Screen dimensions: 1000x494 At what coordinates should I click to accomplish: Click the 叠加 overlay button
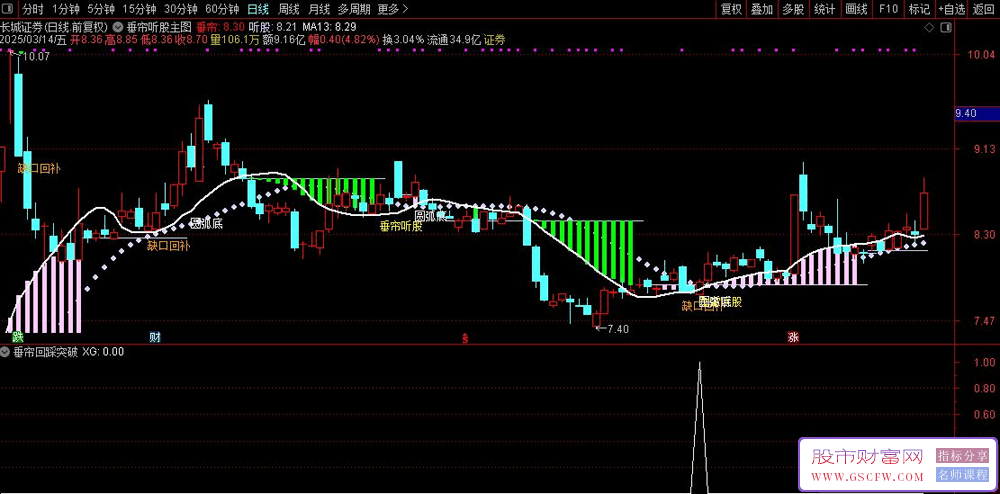click(x=762, y=9)
